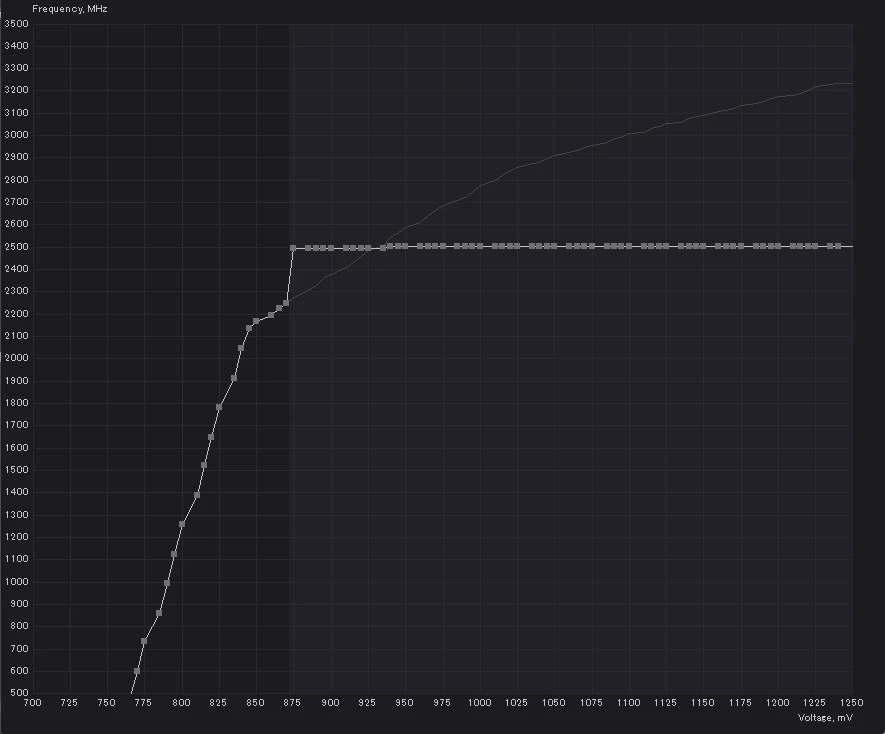Image resolution: width=885 pixels, height=734 pixels.
Task: Select the curve point at 785 mV
Action: coord(159,613)
